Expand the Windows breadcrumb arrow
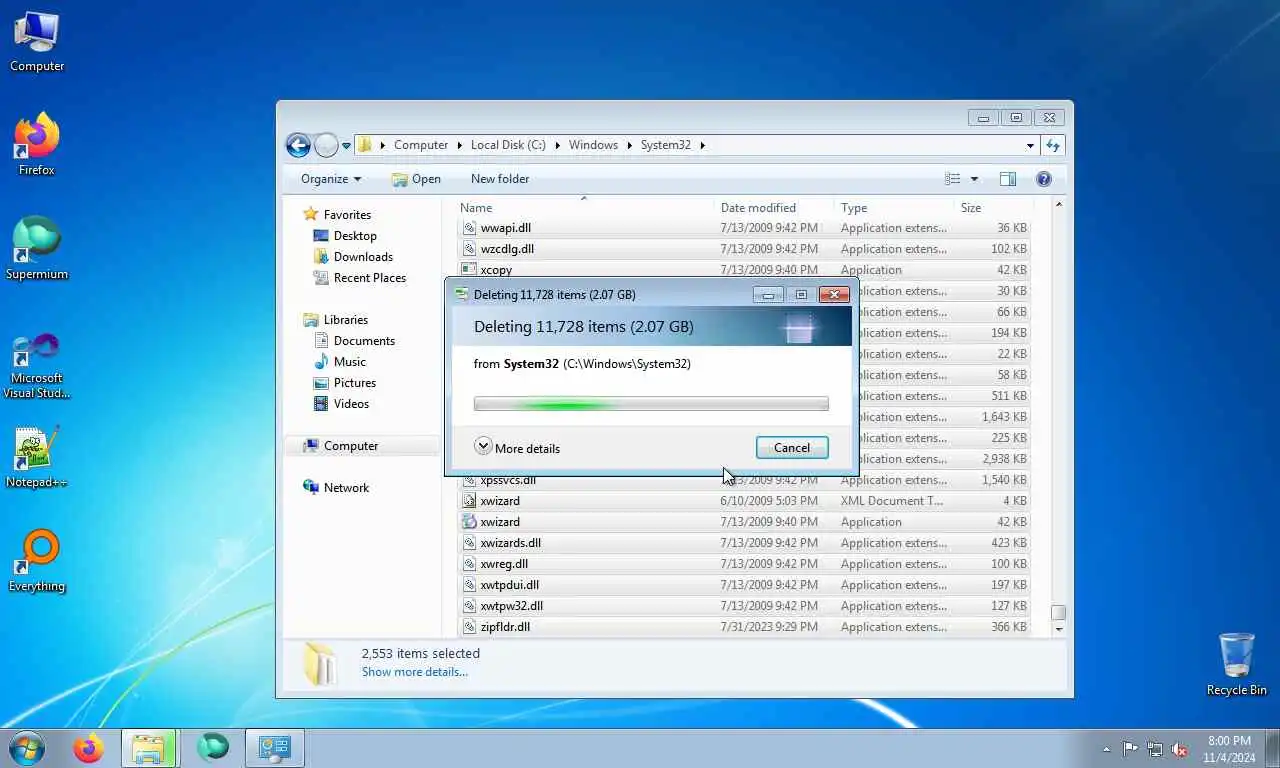1280x768 pixels. coord(630,145)
